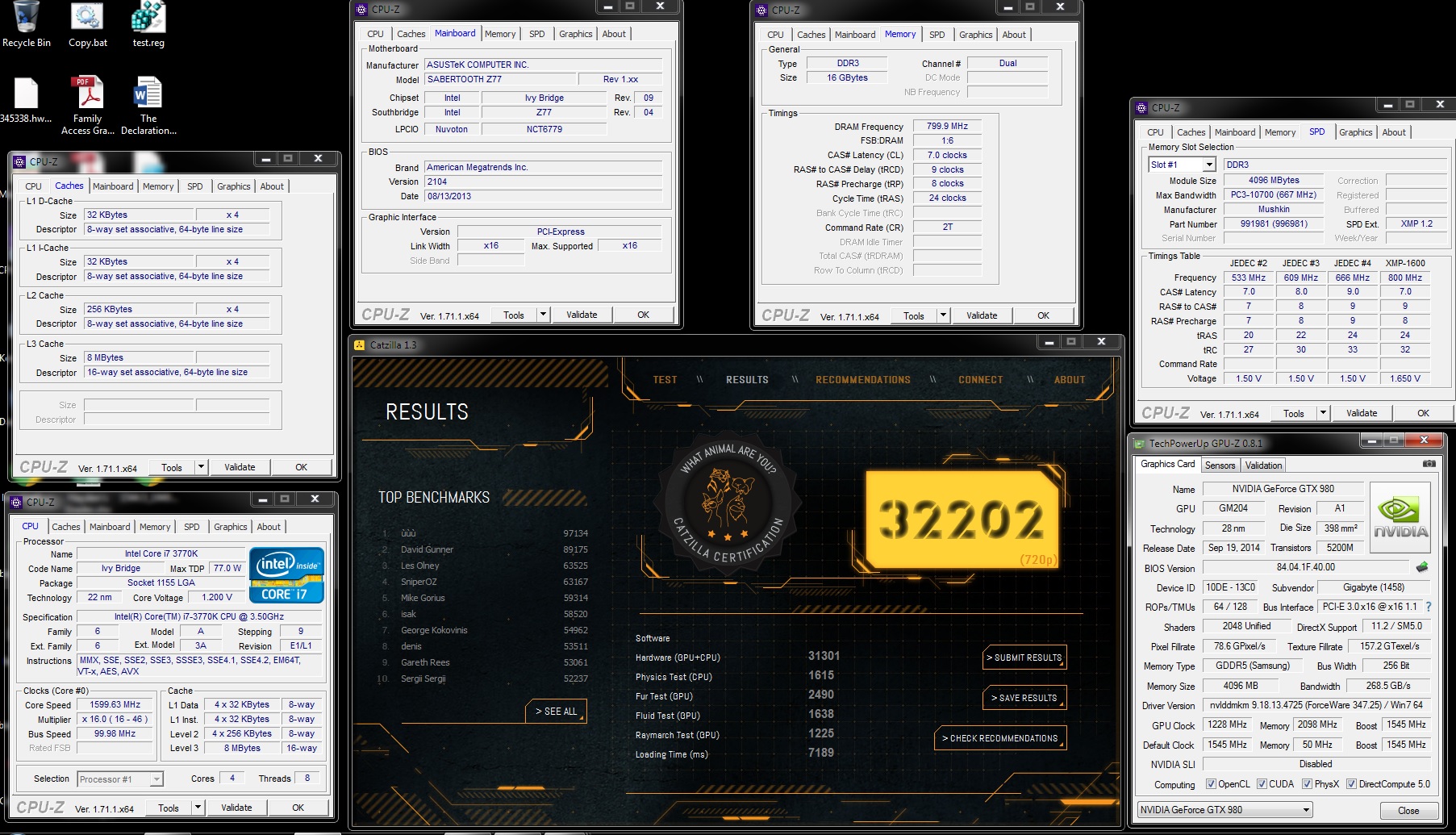Click OK in CPU-Z Mainboard window

tap(643, 315)
